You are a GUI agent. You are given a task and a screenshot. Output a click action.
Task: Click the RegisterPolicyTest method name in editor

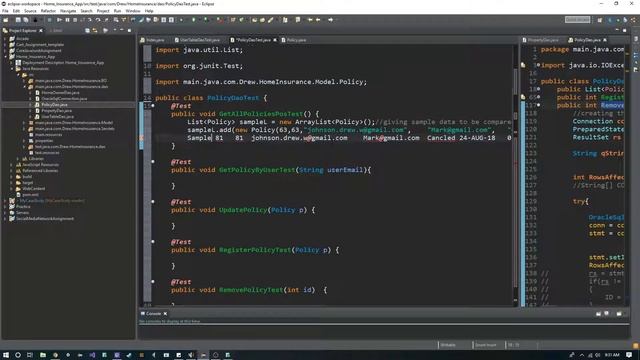[255, 250]
